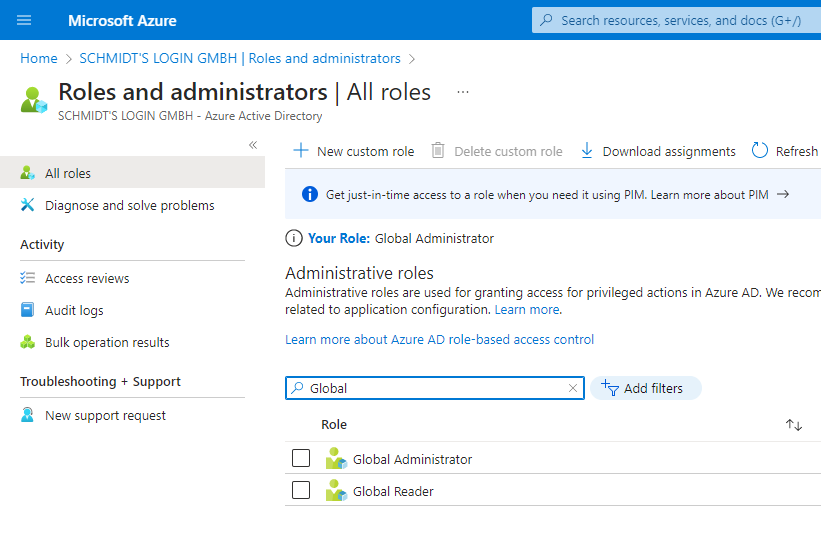Click New custom role

point(353,151)
